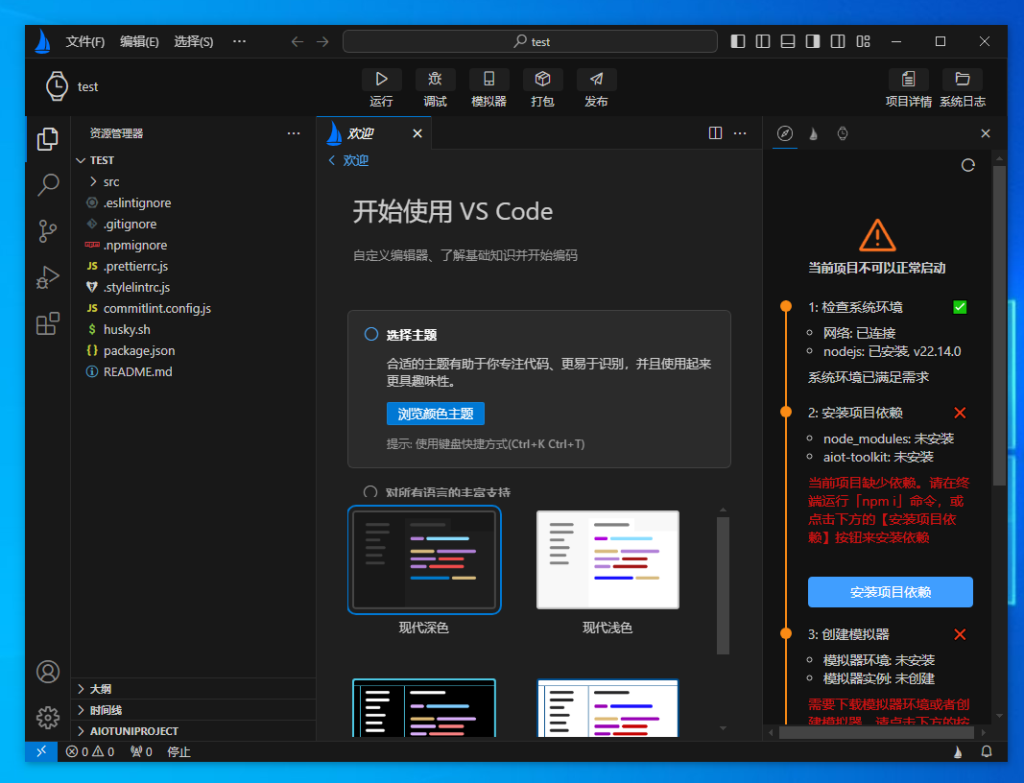Go back via the 欢迎 breadcrumb link

point(349,161)
